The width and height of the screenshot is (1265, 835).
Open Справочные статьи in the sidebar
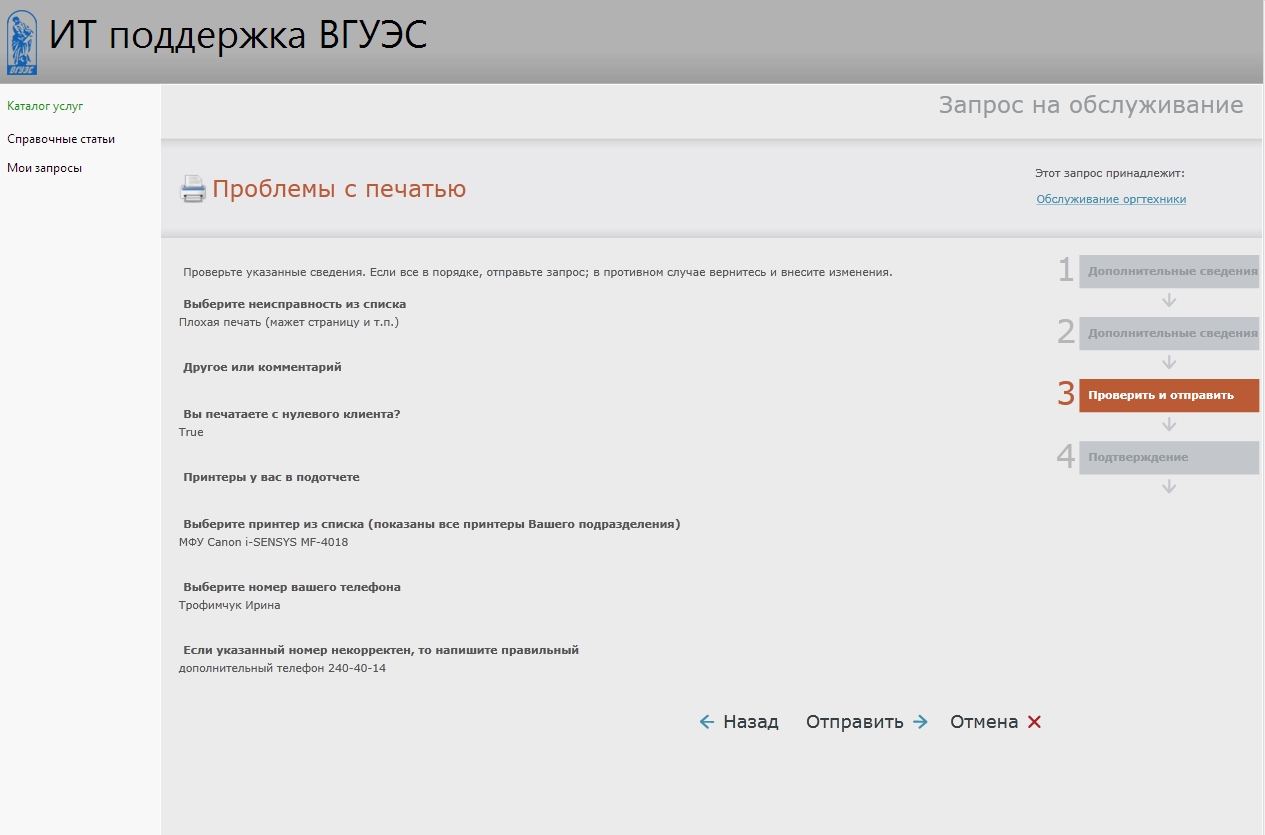point(61,139)
